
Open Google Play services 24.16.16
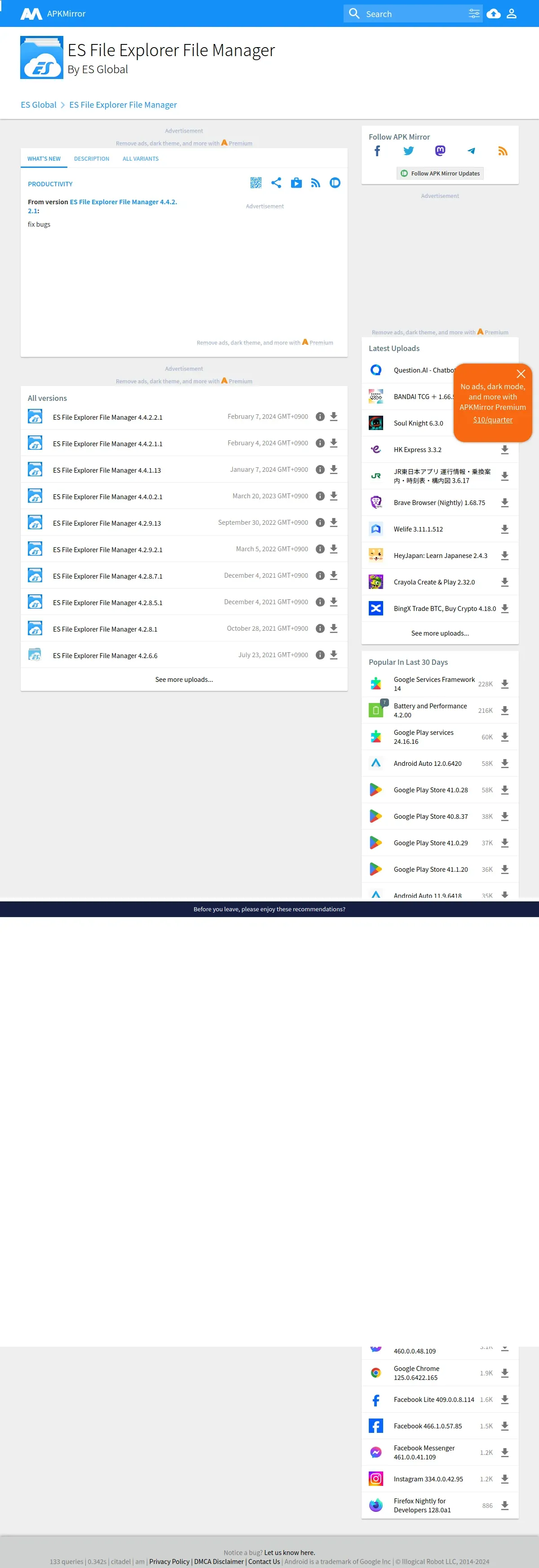(424, 737)
